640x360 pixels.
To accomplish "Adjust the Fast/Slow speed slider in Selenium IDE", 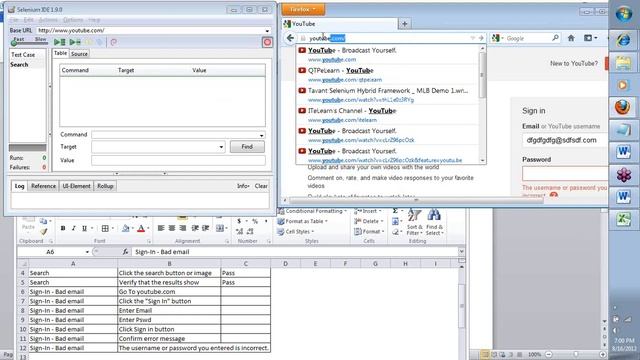I will tap(29, 41).
